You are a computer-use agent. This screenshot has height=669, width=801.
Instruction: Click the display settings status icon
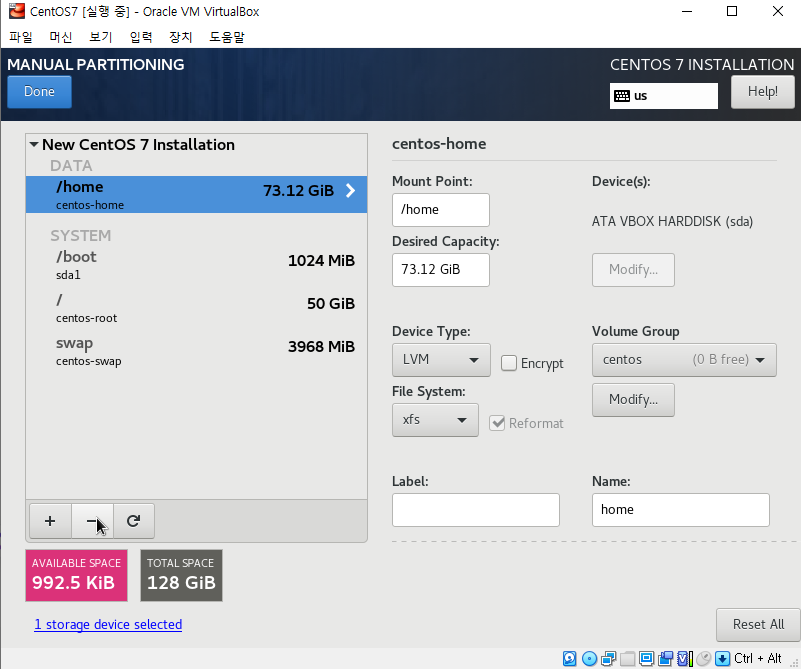647,658
